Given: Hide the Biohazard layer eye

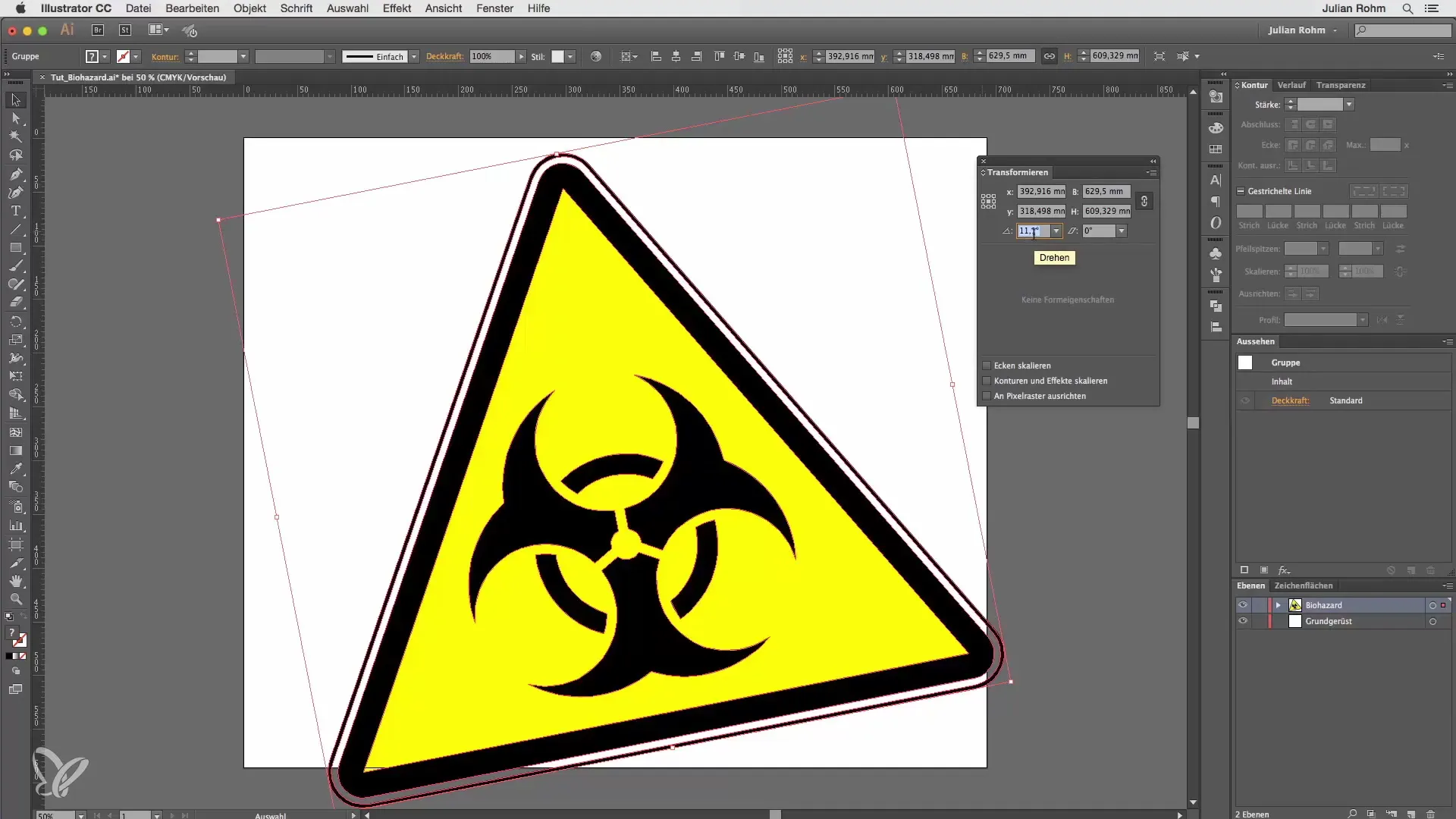Looking at the screenshot, I should coord(1242,605).
